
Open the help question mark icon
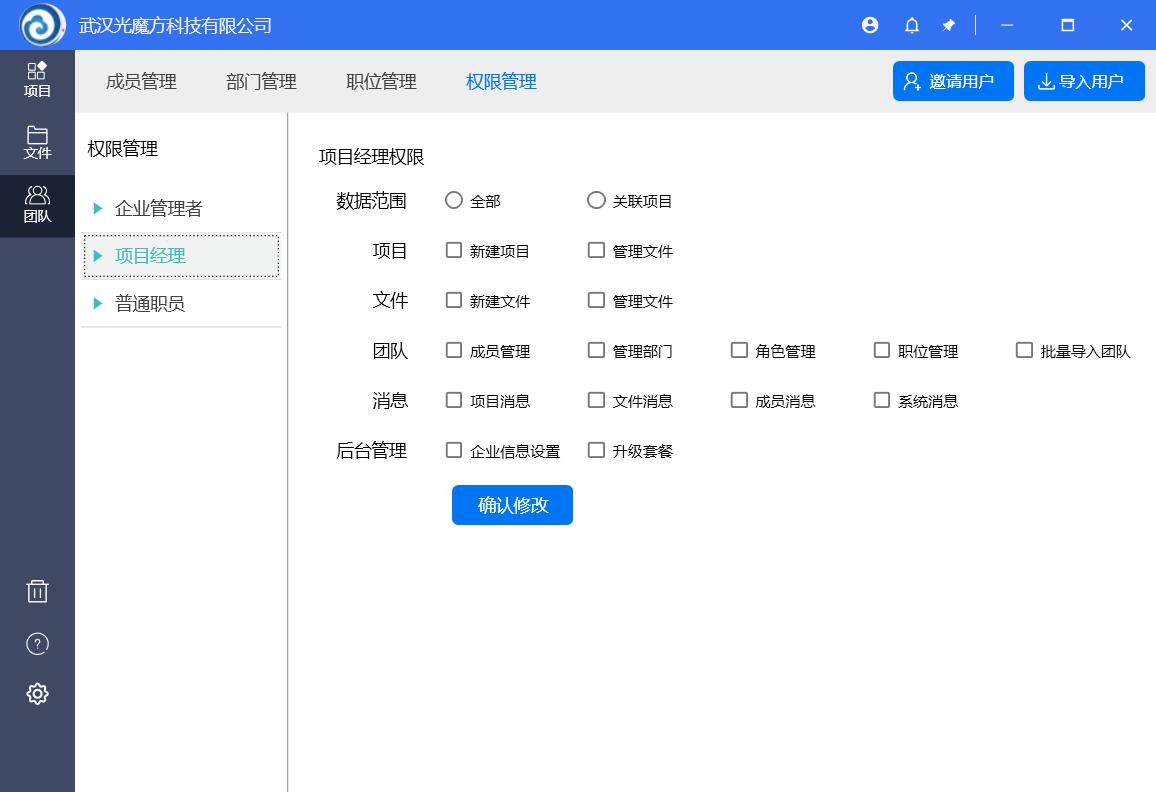[x=37, y=644]
